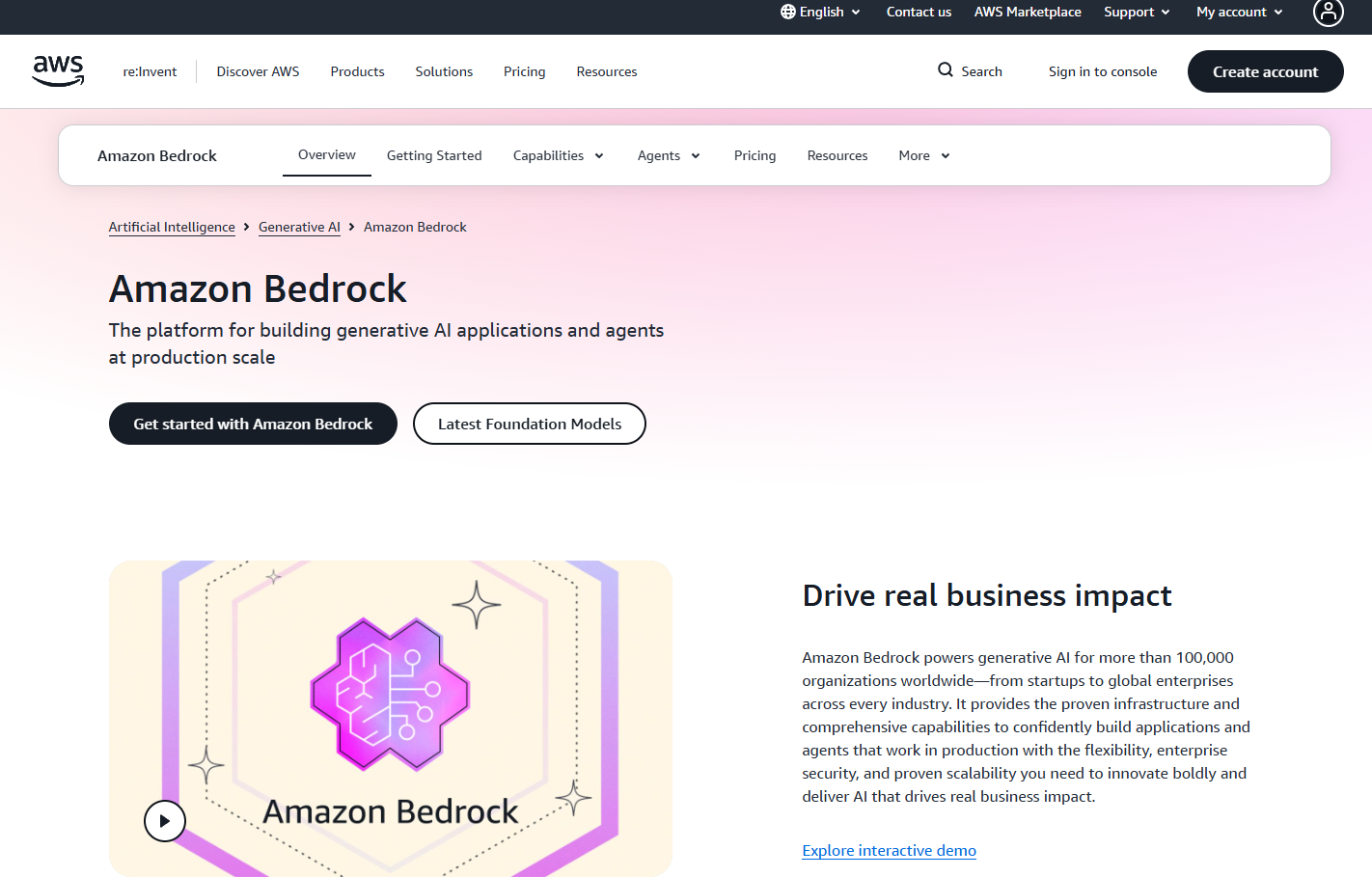
Task: Open the user profile avatar icon
Action: 1329,12
